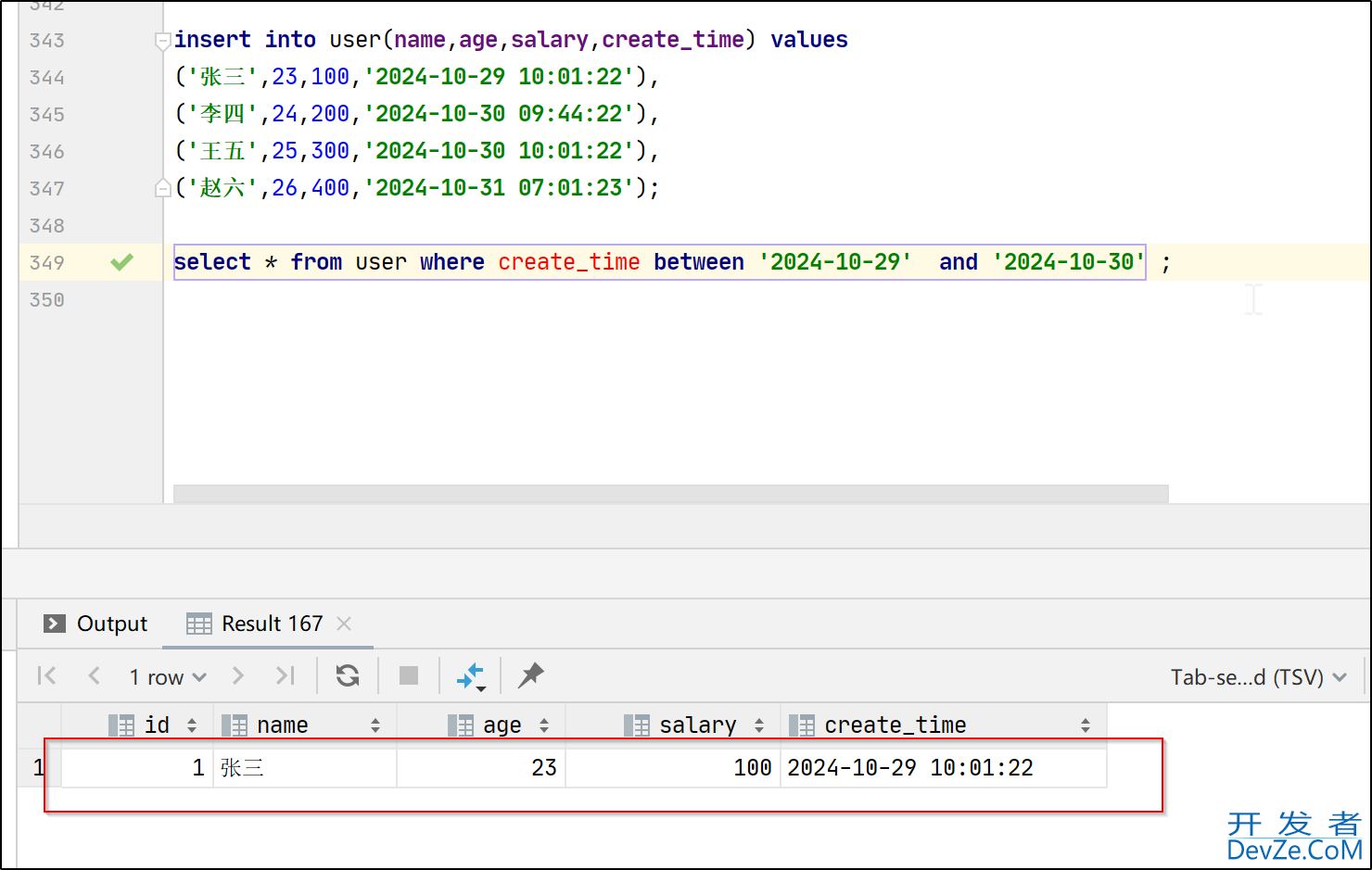Click the id column sort arrows
Viewport: 1372px width, 870px height.
point(192,725)
